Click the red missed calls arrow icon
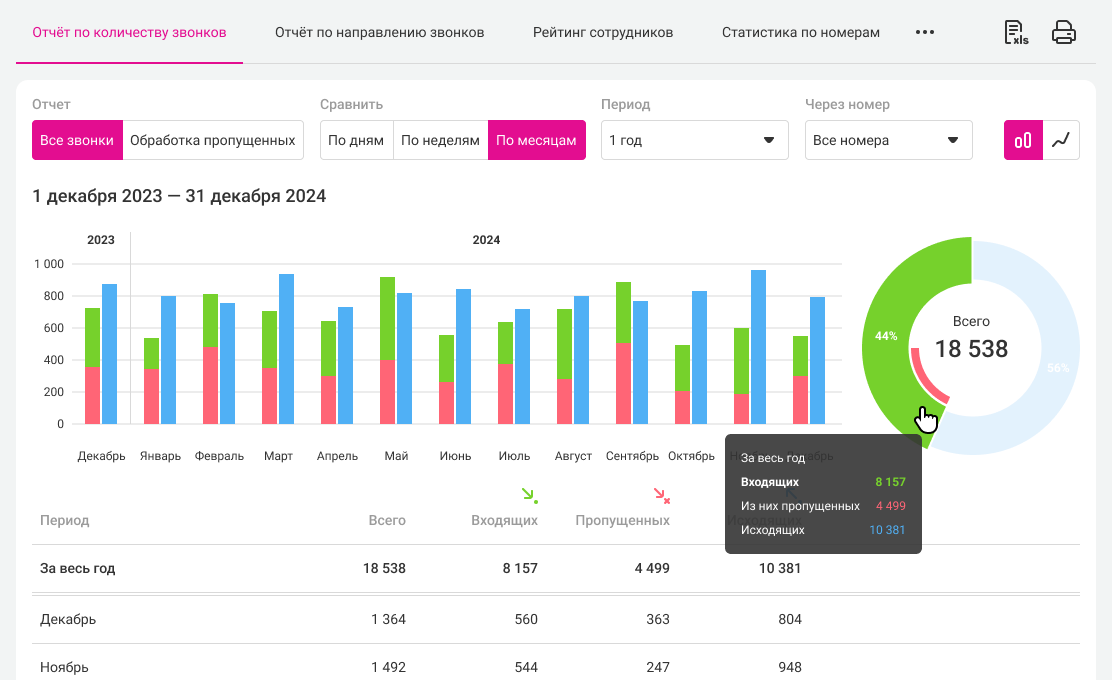Screen dimensions: 1112x680 click(661, 495)
